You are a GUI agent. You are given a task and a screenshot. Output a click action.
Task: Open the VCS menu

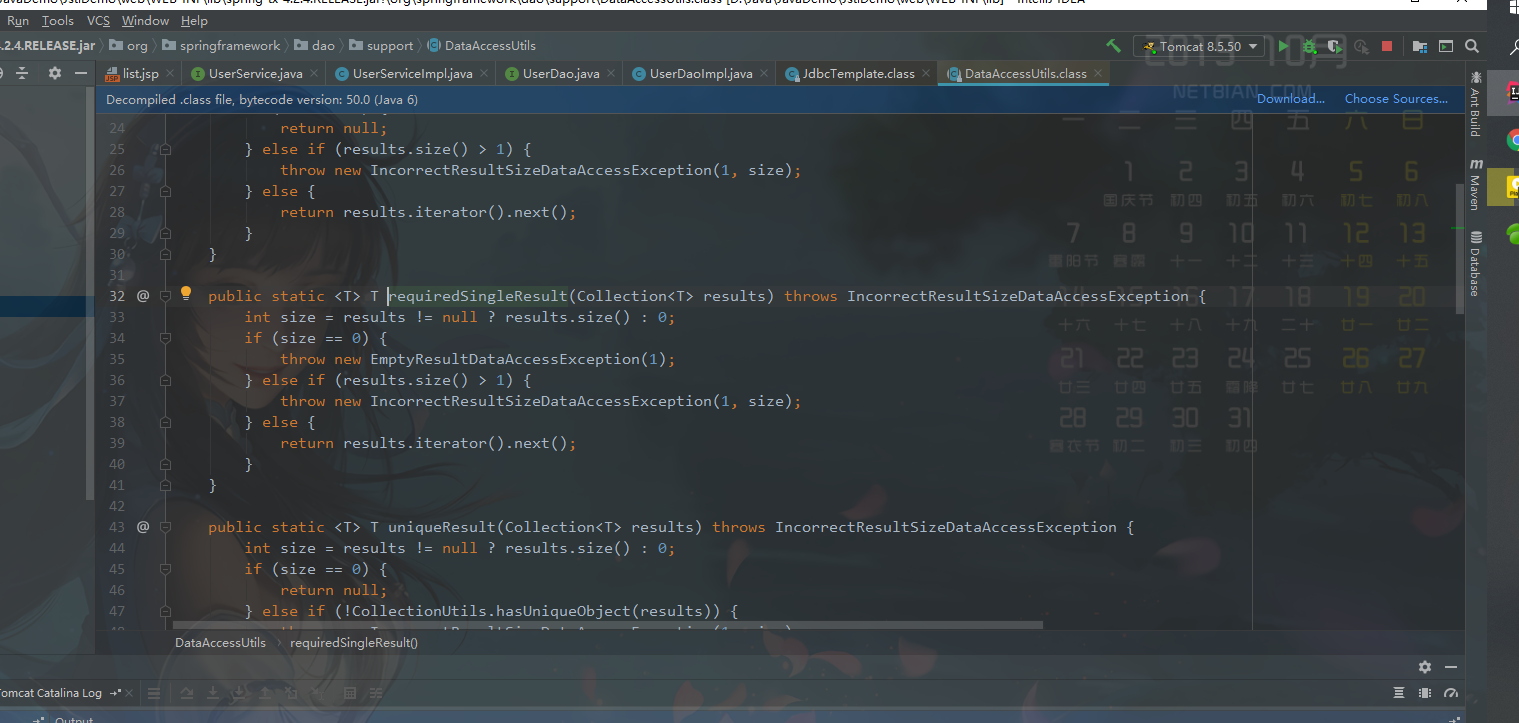click(97, 20)
